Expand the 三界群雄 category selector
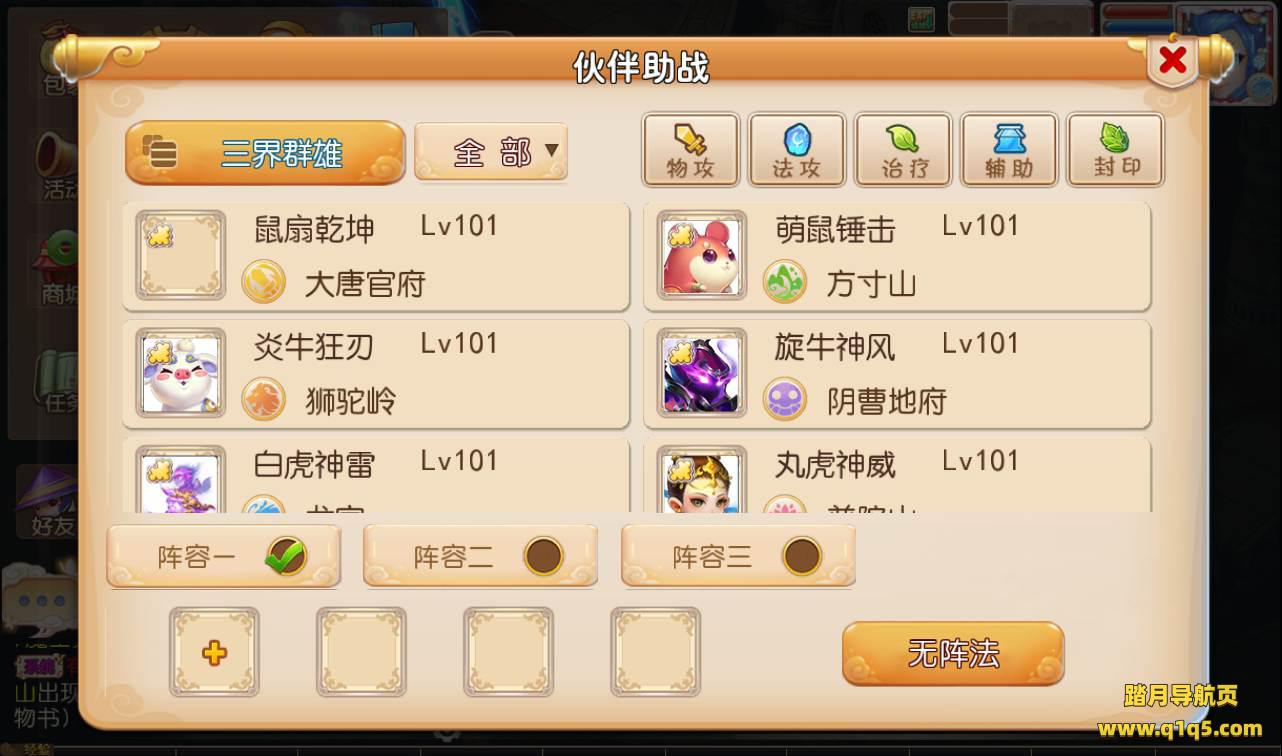The height and width of the screenshot is (756, 1282). coord(265,153)
